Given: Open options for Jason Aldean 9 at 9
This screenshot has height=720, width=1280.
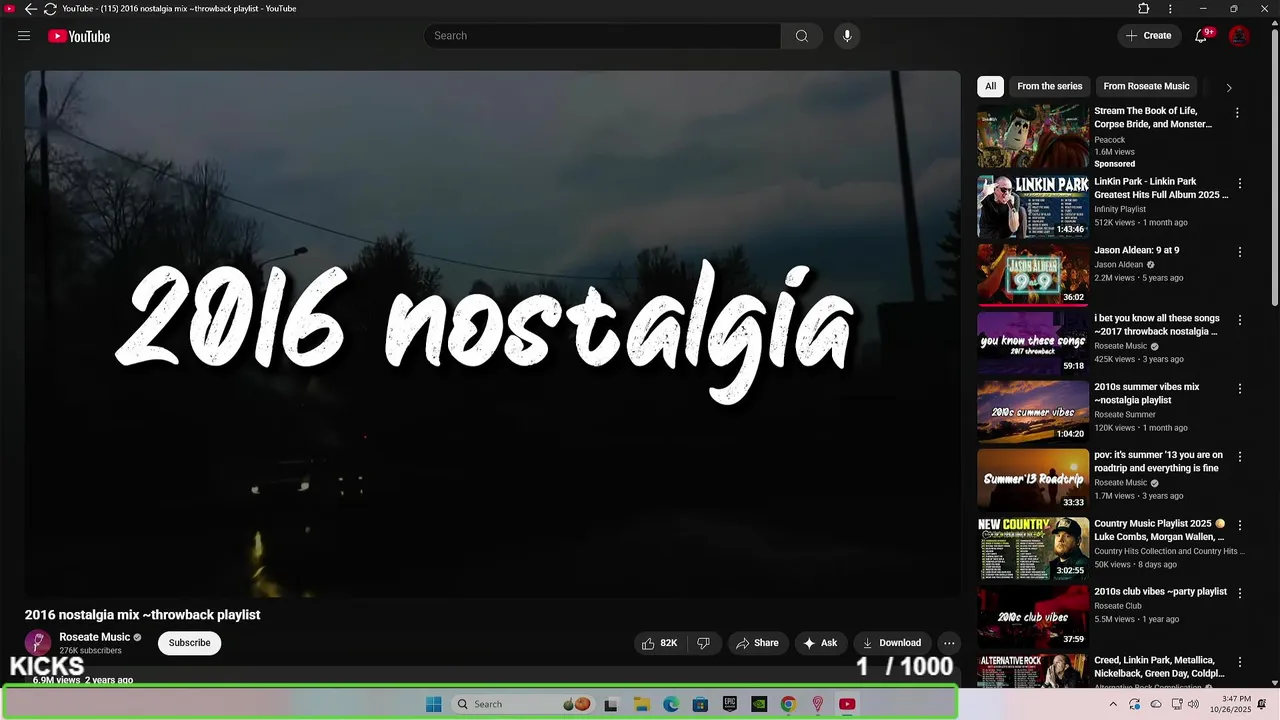Looking at the screenshot, I should (x=1240, y=252).
